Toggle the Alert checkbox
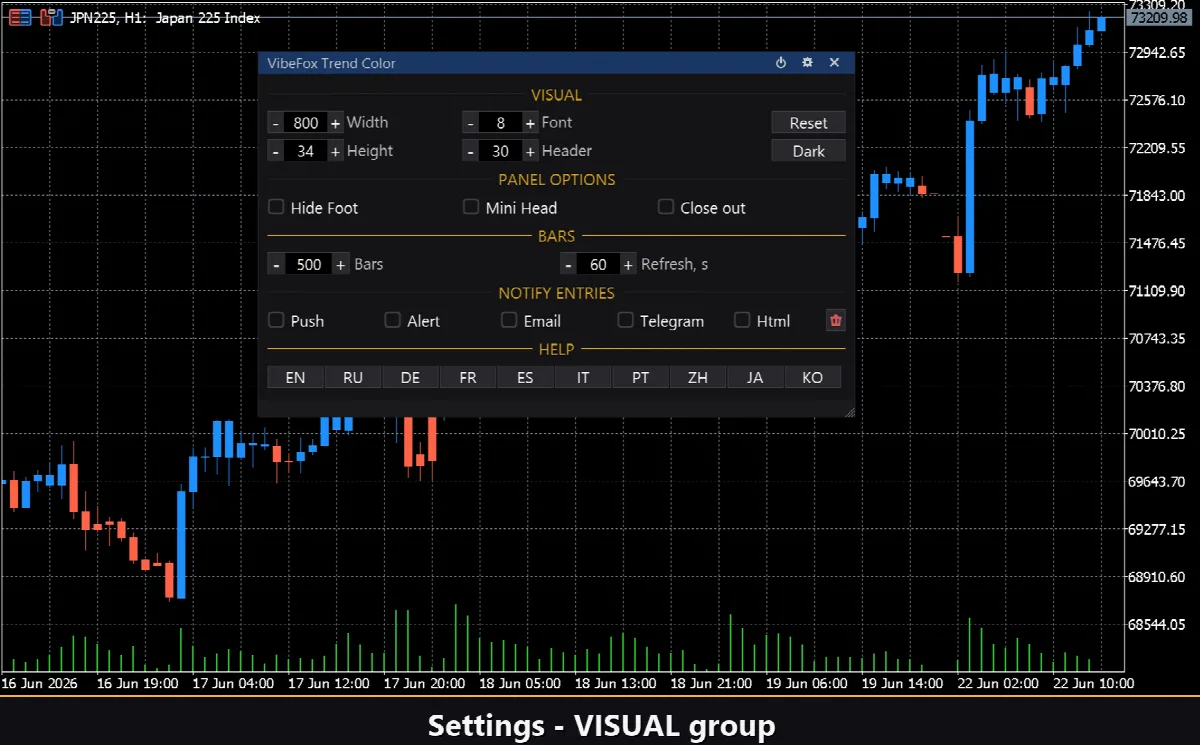The image size is (1200, 745). click(x=393, y=320)
